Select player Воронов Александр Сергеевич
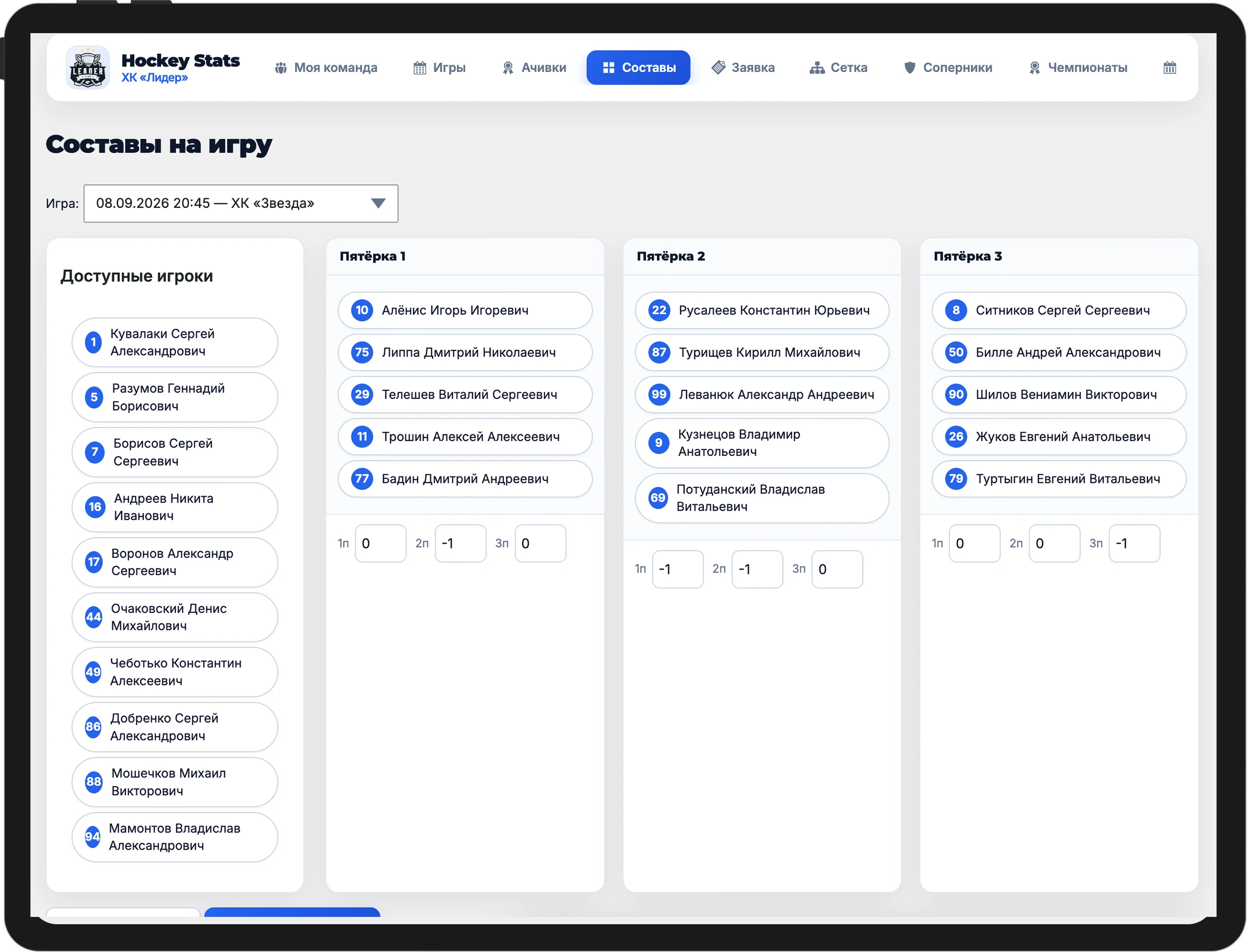This screenshot has height=952, width=1247. pyautogui.click(x=174, y=562)
